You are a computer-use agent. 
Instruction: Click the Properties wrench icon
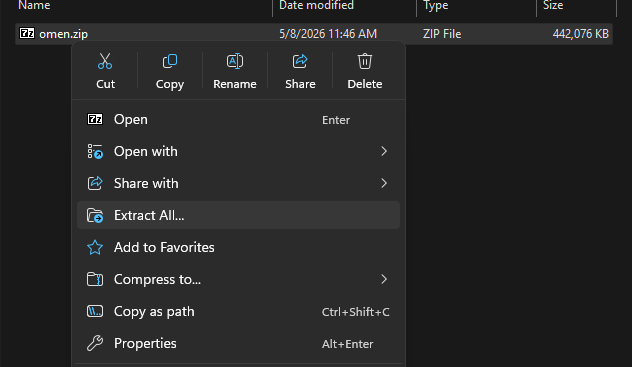point(95,343)
